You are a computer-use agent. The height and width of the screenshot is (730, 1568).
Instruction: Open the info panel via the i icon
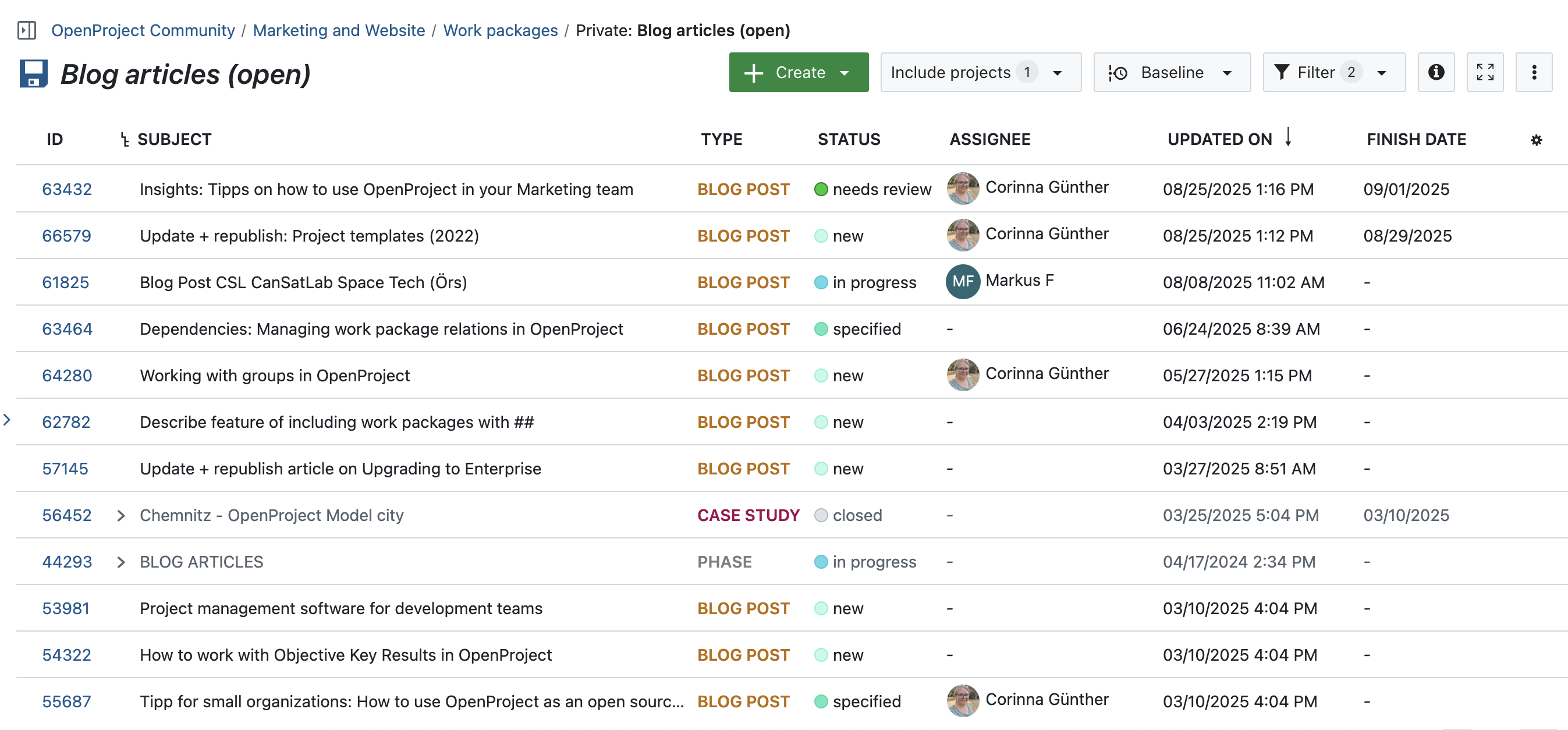coord(1436,72)
